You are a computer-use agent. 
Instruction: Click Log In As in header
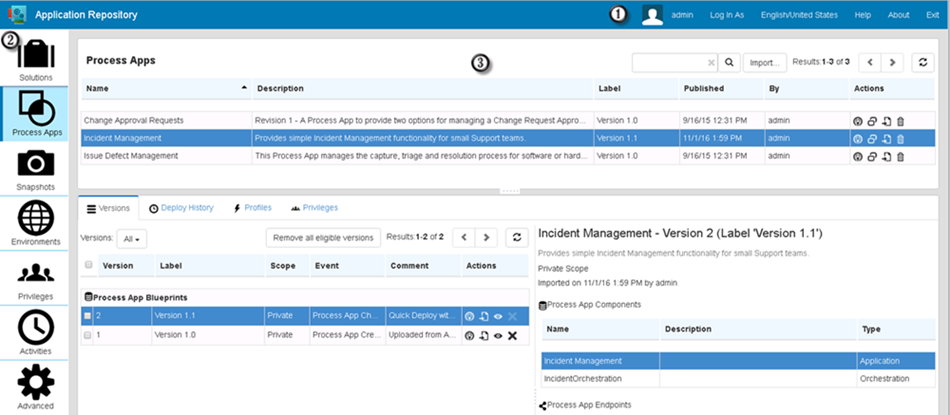pyautogui.click(x=727, y=15)
